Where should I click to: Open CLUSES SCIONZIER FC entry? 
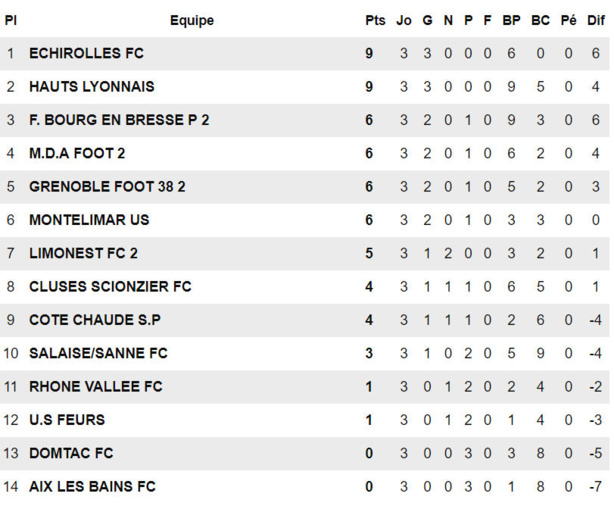[110, 287]
